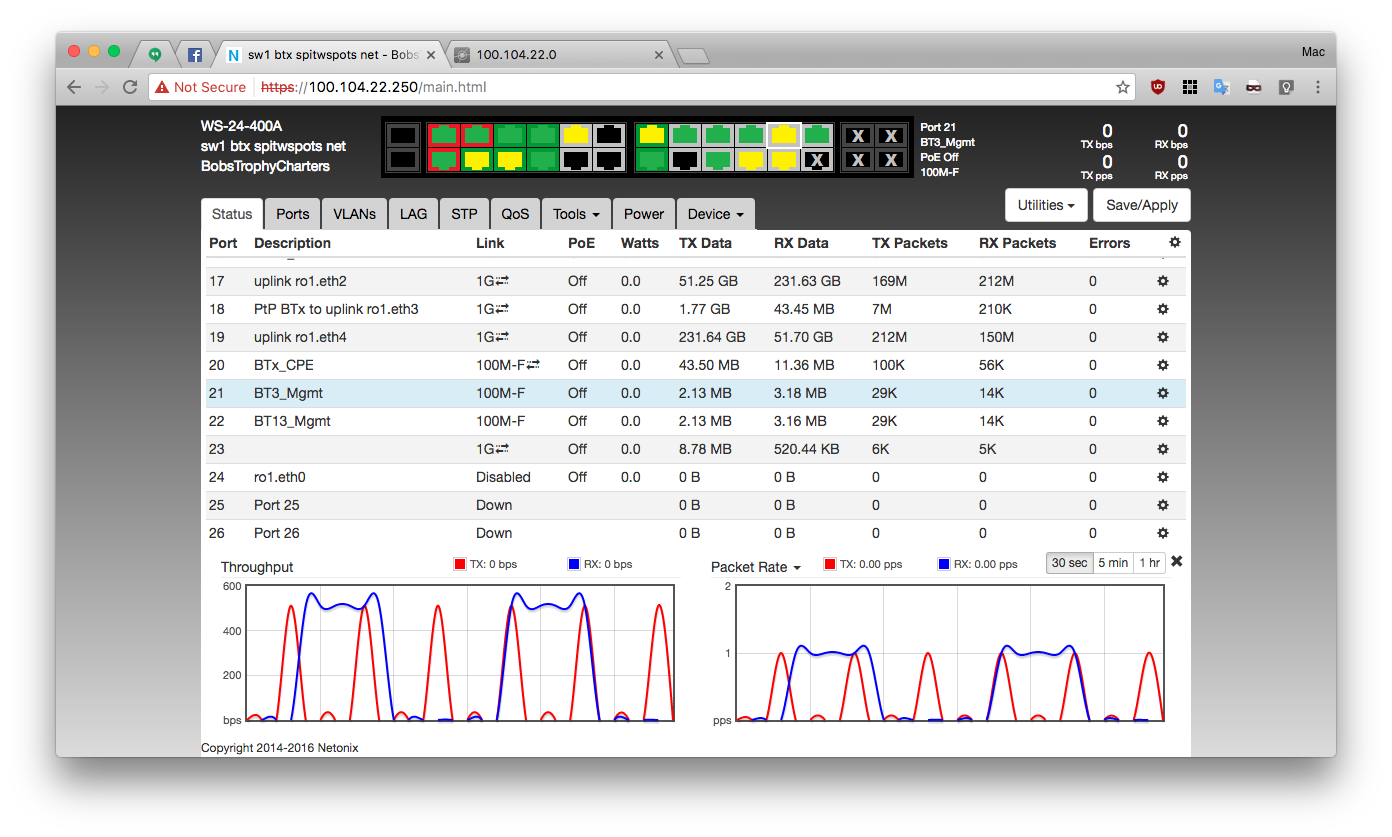
Task: Click gear icon for port 17 row
Action: click(x=1162, y=281)
